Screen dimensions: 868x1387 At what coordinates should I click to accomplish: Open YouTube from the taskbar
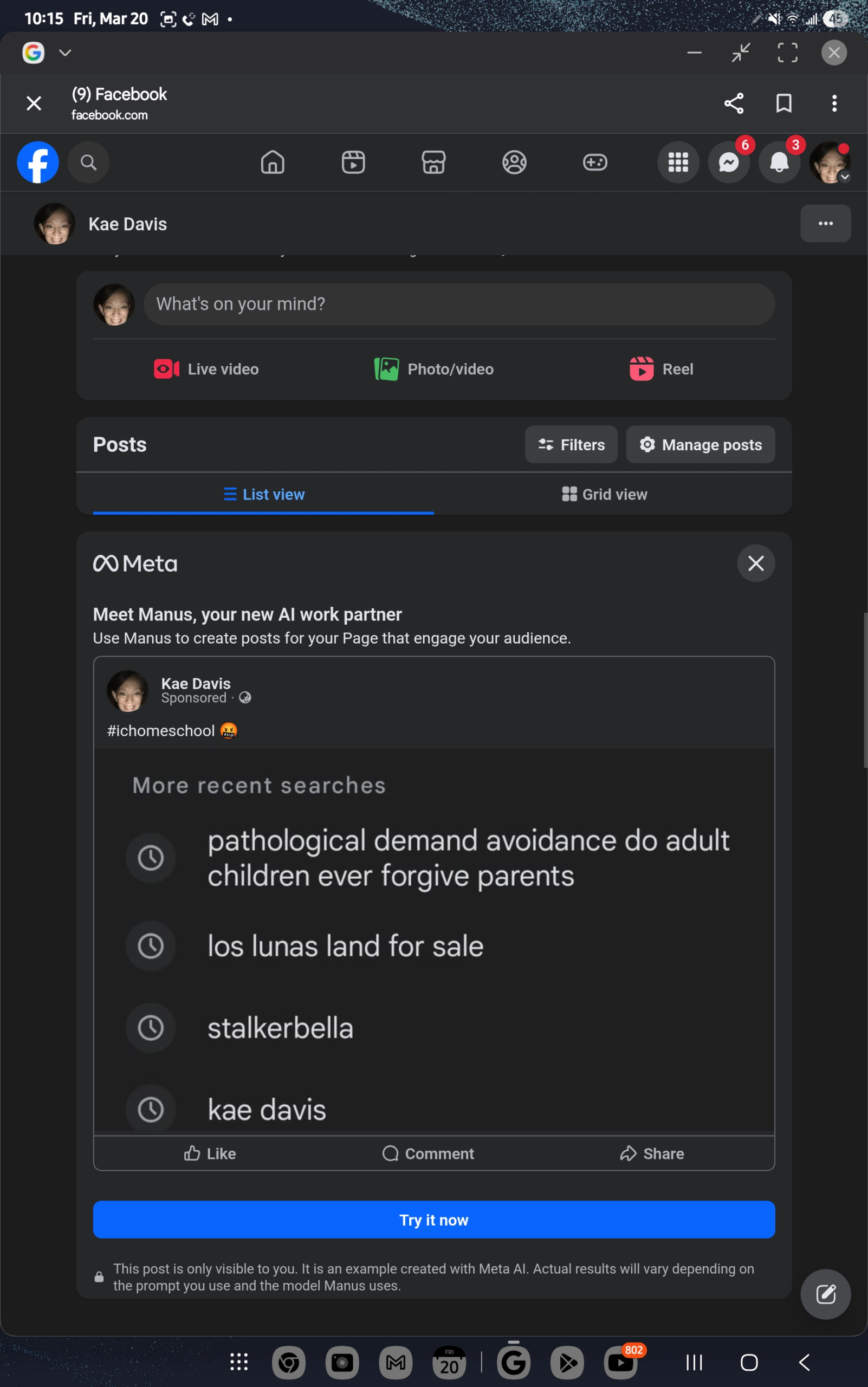620,1362
